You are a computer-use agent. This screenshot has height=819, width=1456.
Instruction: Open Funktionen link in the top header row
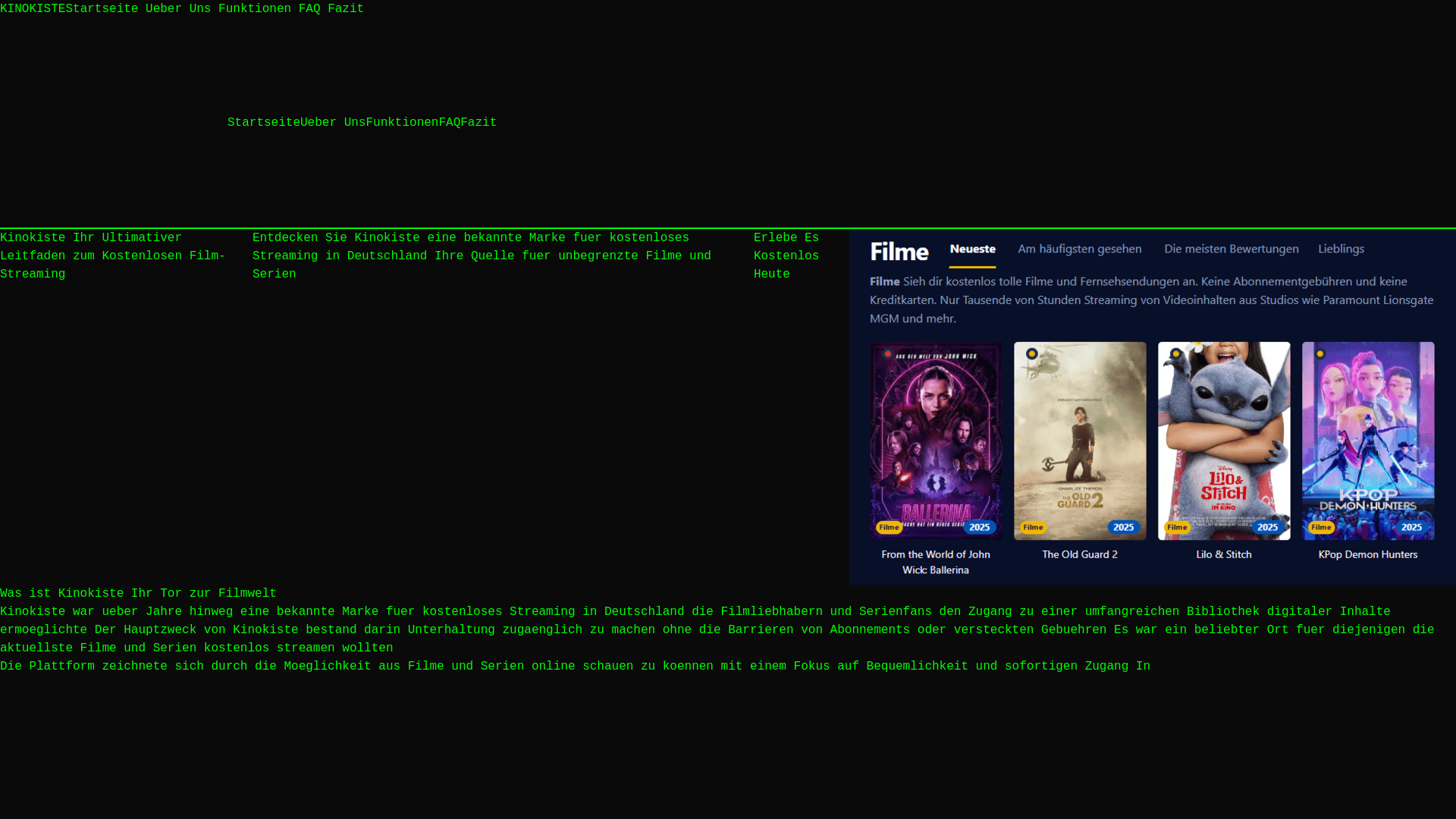coord(255,9)
